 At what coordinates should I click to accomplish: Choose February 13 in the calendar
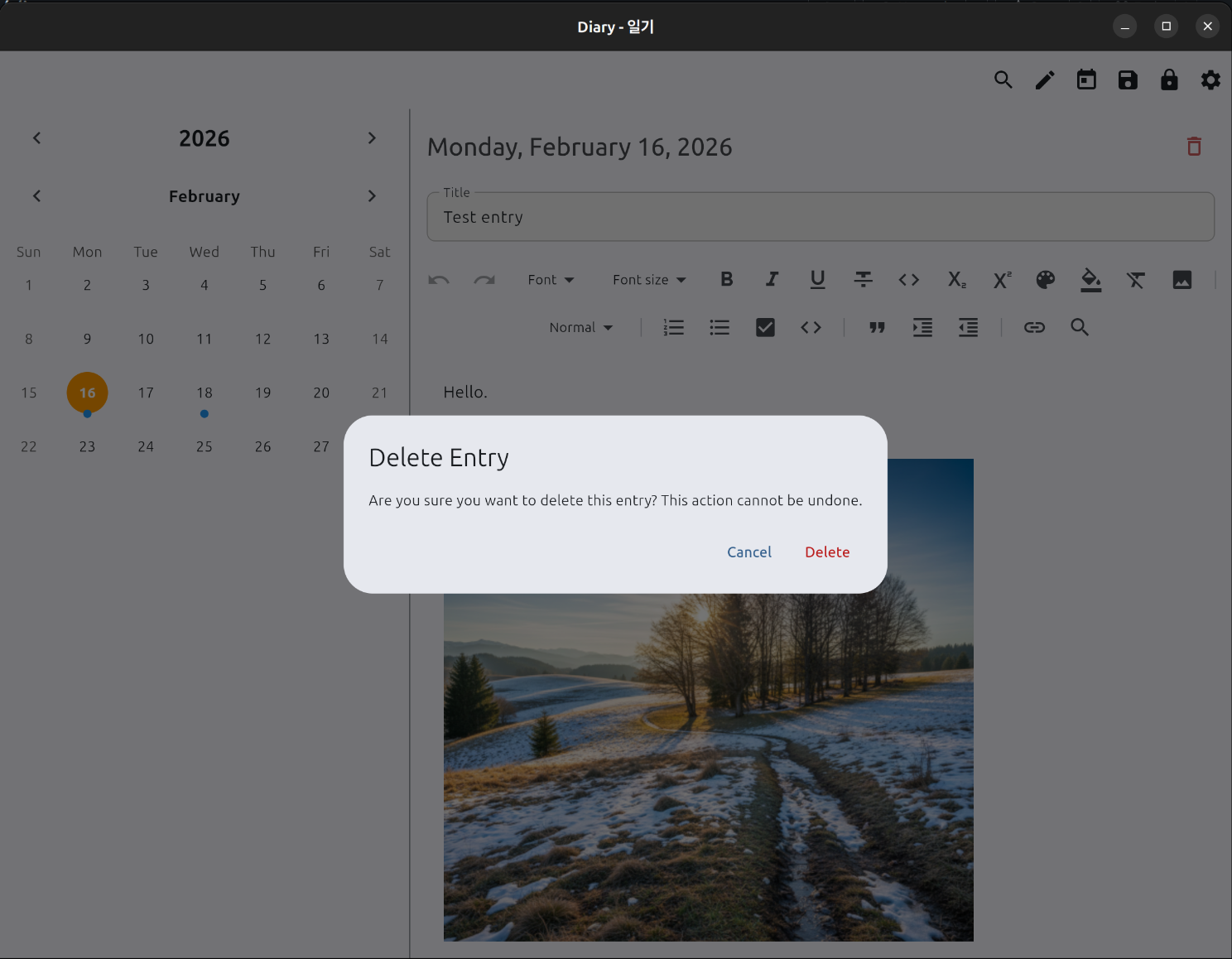[x=321, y=339]
